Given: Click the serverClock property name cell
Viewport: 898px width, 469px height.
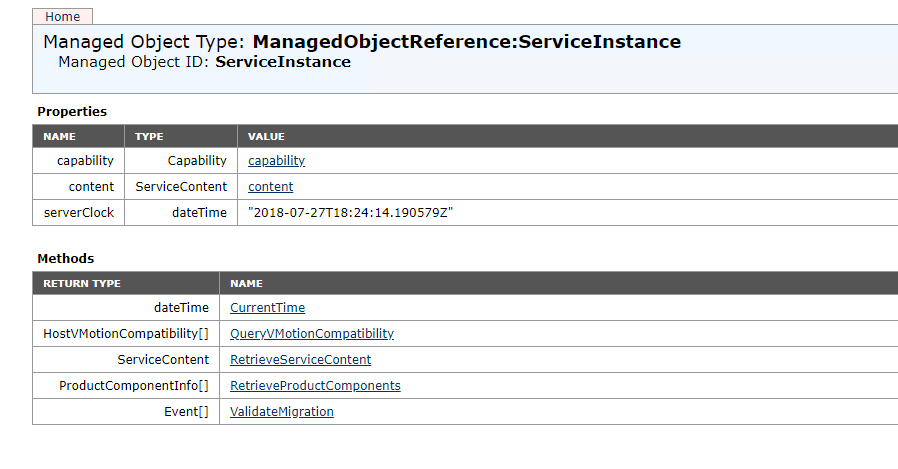Looking at the screenshot, I should 78,212.
